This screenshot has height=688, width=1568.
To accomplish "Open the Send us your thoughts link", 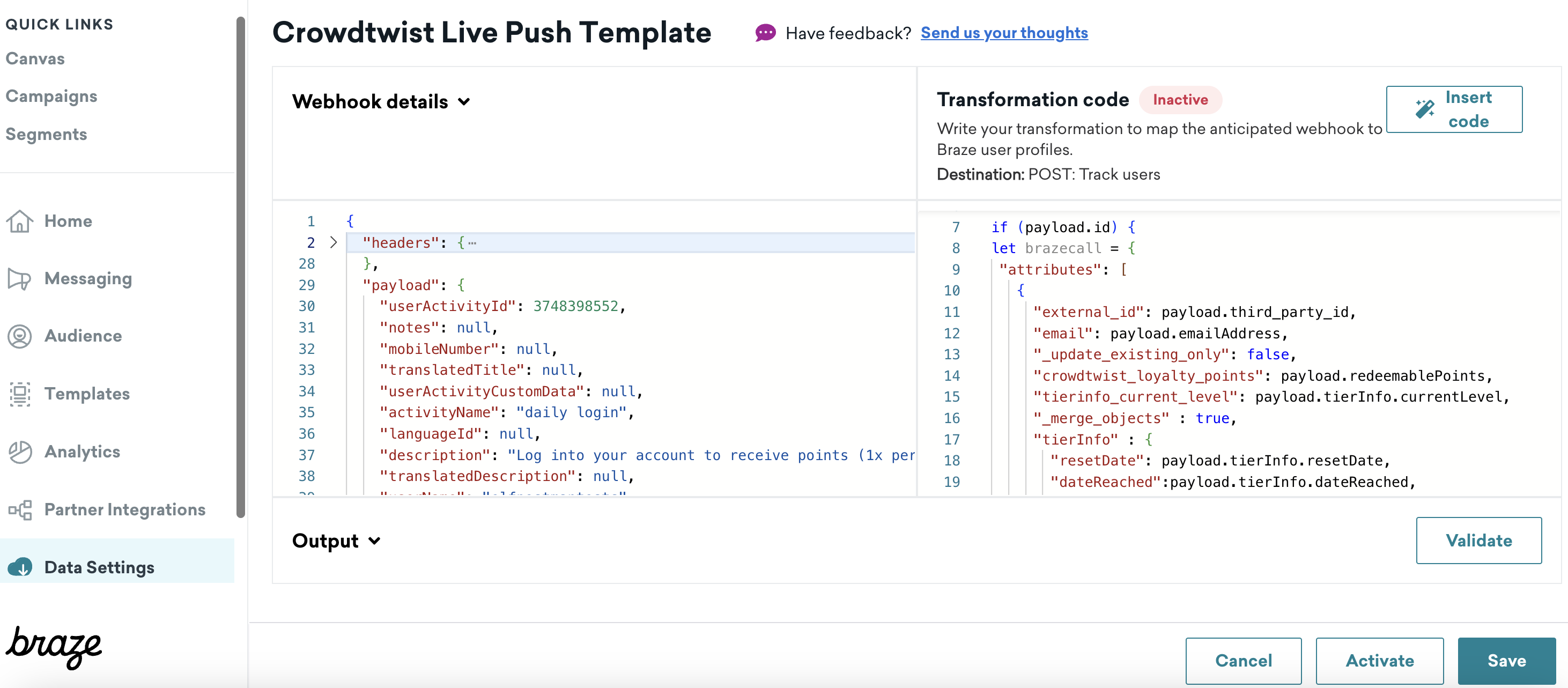I will pyautogui.click(x=1004, y=33).
